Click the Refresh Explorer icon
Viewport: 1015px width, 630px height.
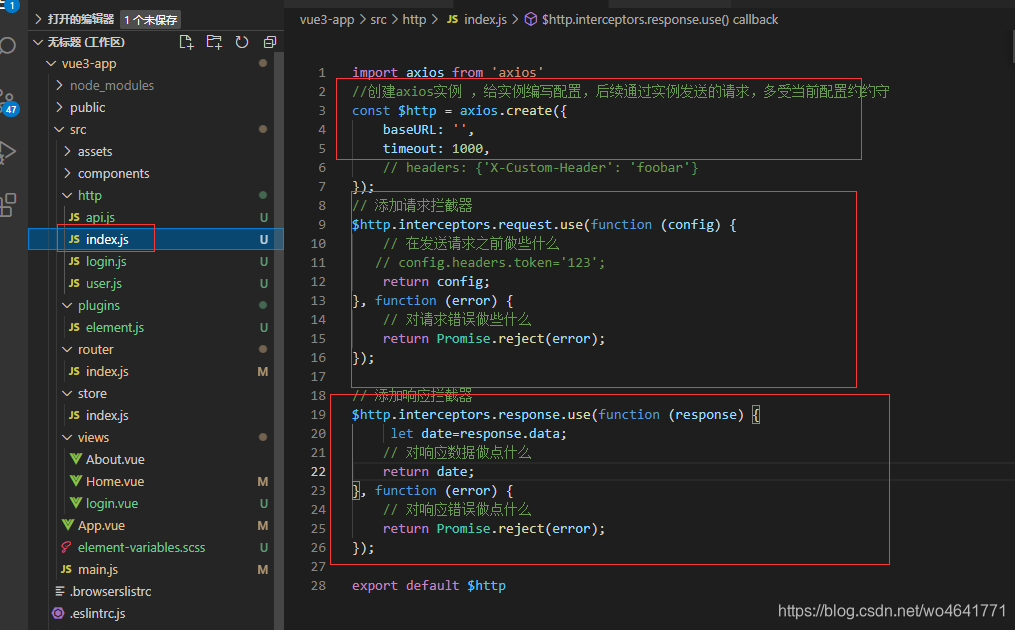click(x=241, y=41)
